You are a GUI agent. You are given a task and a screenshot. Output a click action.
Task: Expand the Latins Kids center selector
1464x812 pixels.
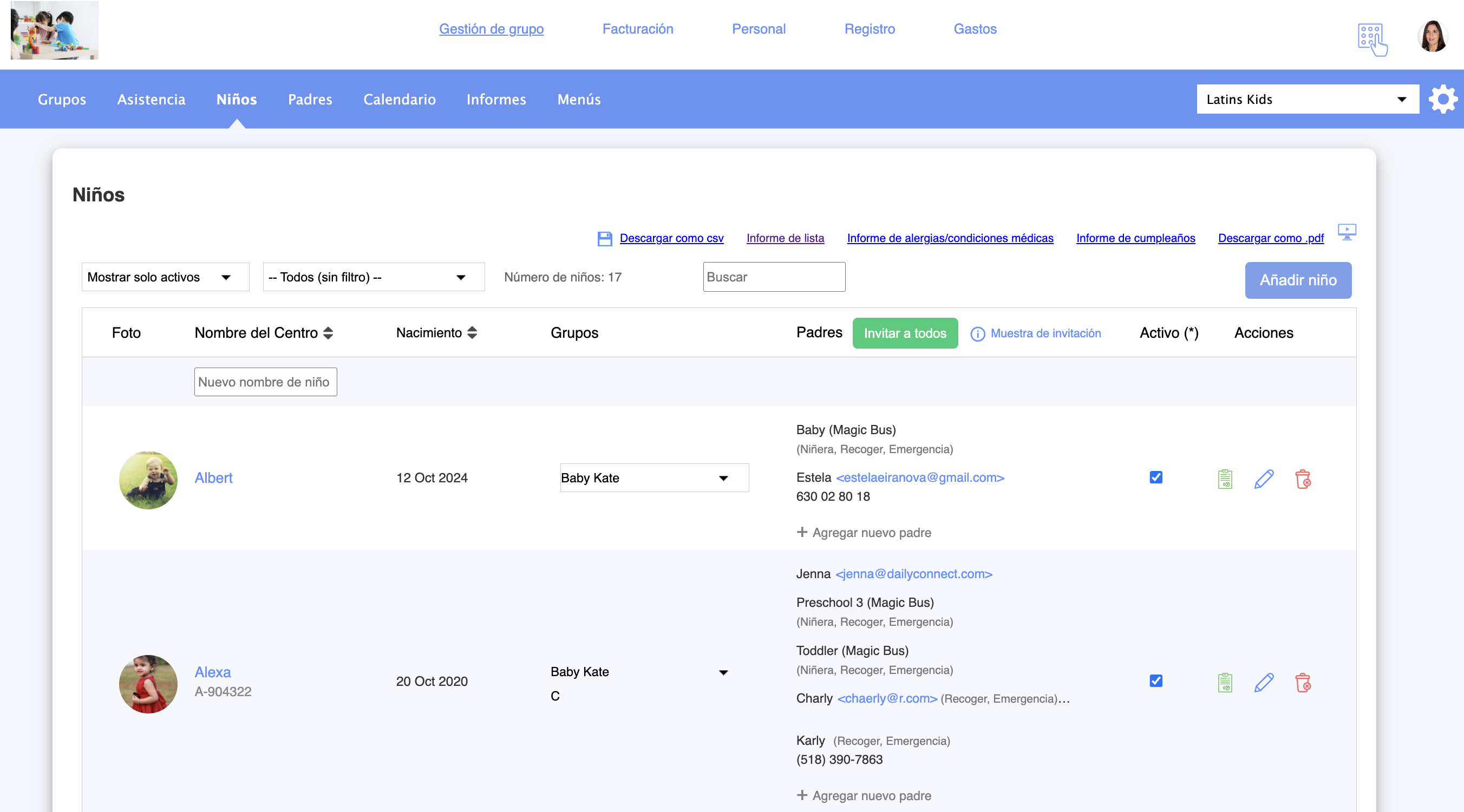coord(1306,100)
